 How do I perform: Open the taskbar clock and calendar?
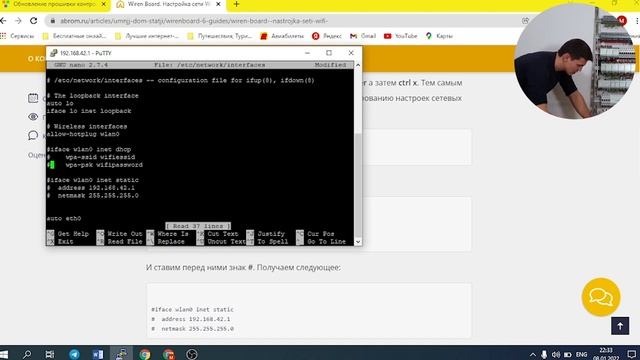(606, 353)
